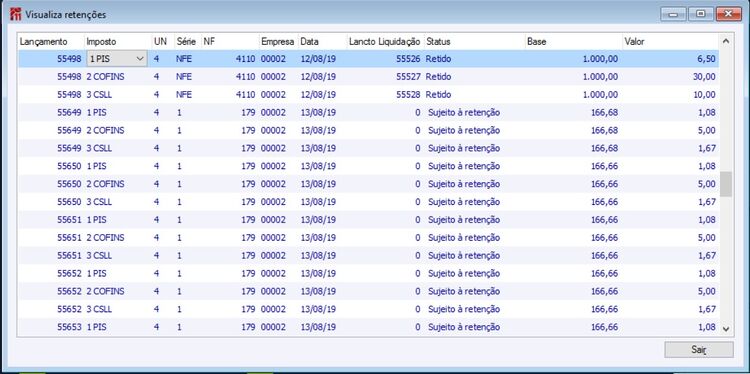
Task: Select 1 PIS cell of lançamento 55653
Action: (x=96, y=327)
